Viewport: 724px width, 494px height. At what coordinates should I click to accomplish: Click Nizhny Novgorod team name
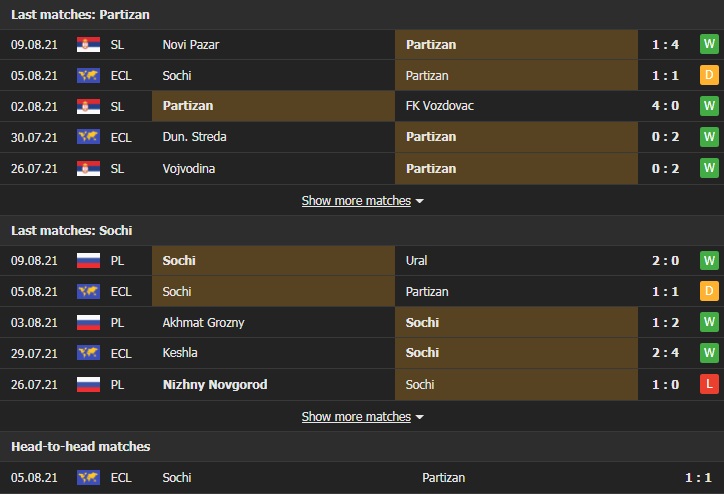coord(215,384)
